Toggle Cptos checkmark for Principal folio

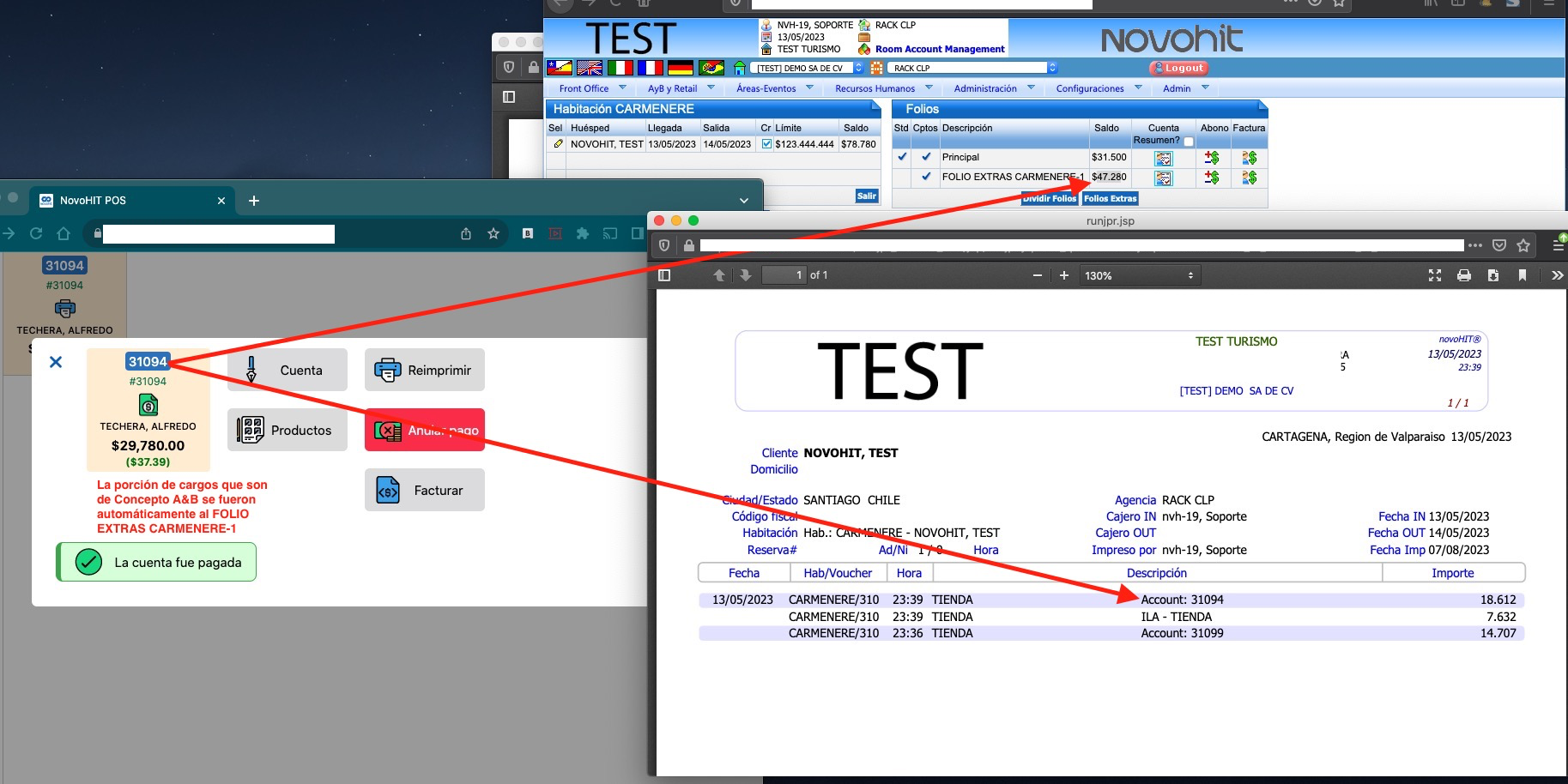click(x=926, y=157)
